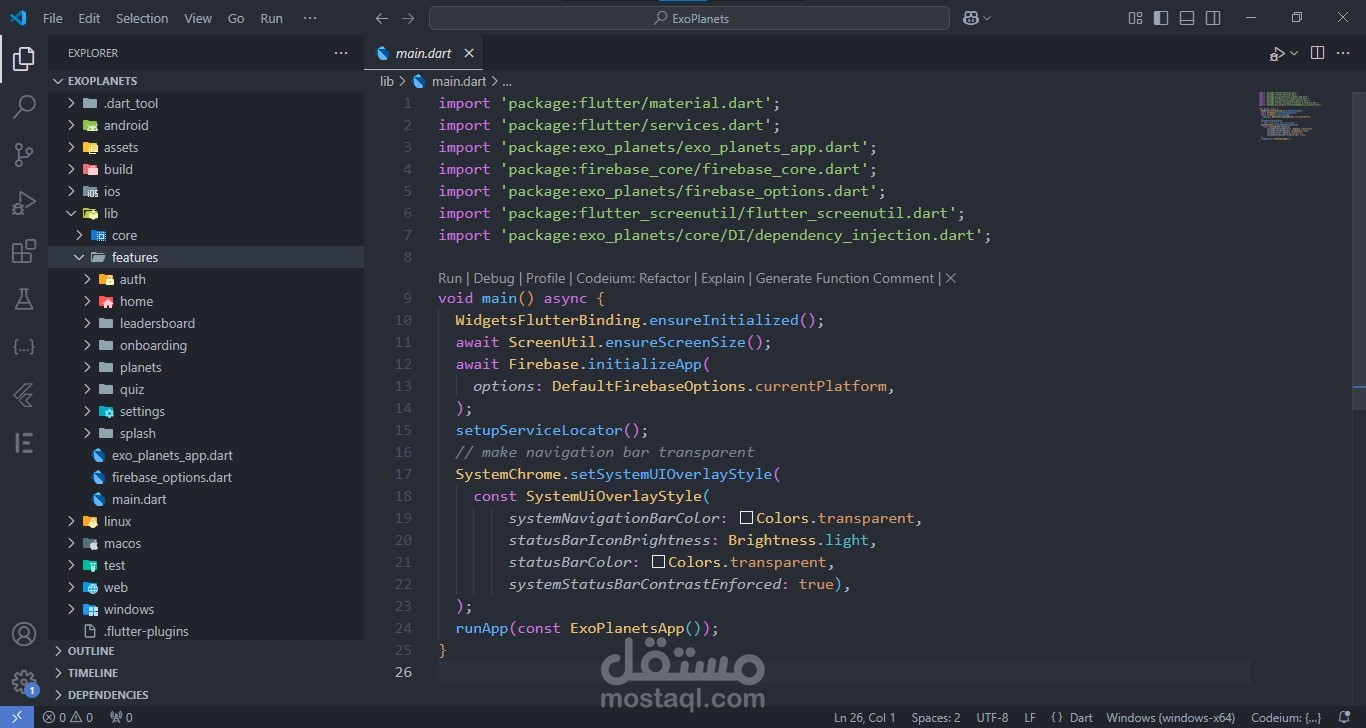This screenshot has width=1366, height=728.
Task: Open the Copilot chat icon
Action: coord(970,18)
